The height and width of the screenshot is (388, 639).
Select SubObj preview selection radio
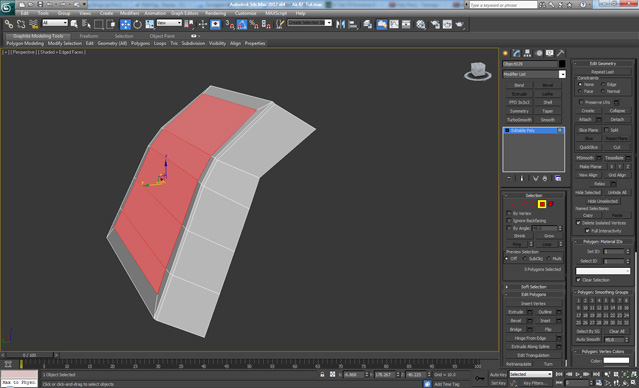pyautogui.click(x=524, y=259)
